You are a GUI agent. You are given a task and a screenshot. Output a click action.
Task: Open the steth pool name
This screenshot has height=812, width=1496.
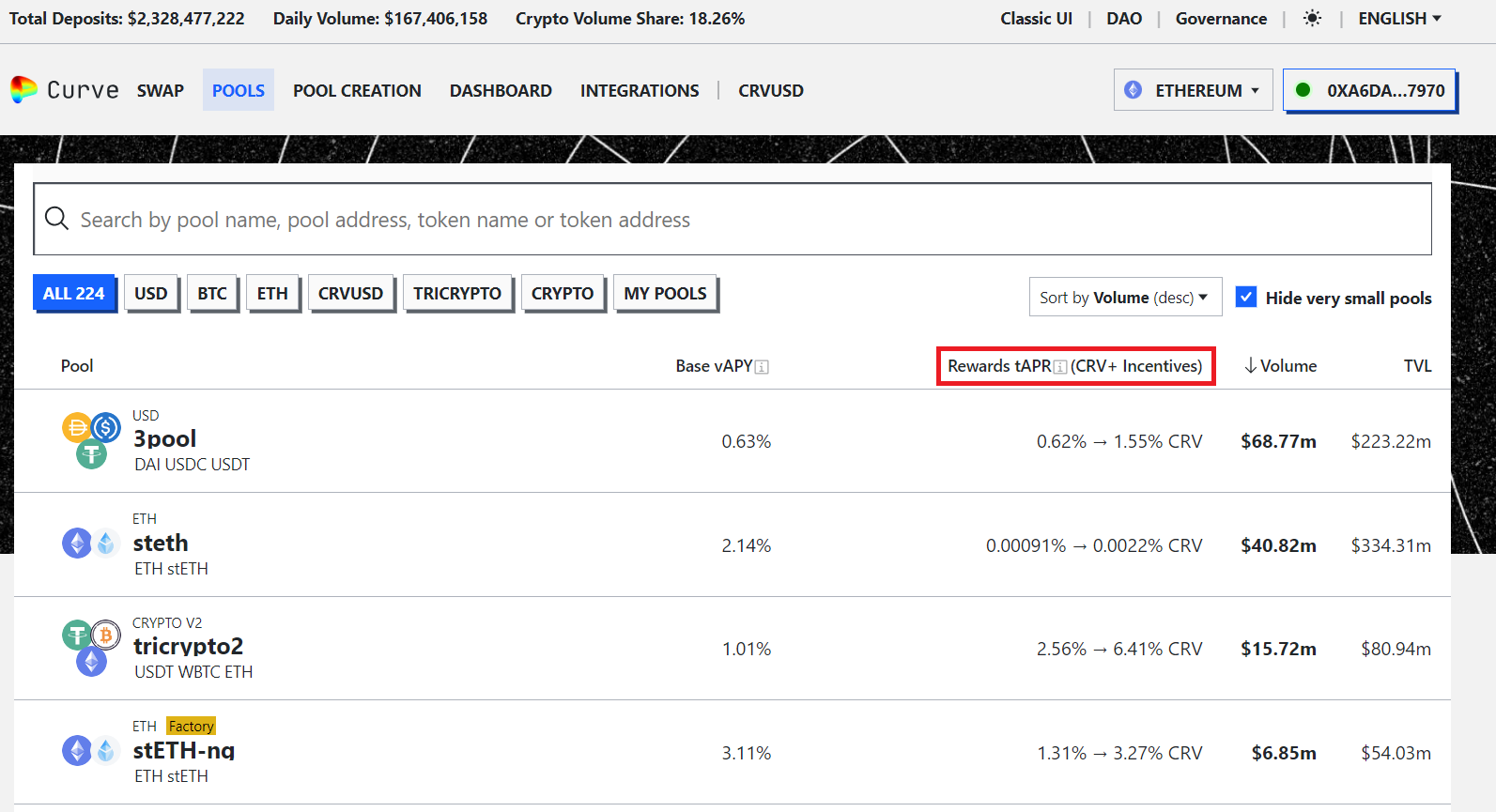click(x=161, y=543)
